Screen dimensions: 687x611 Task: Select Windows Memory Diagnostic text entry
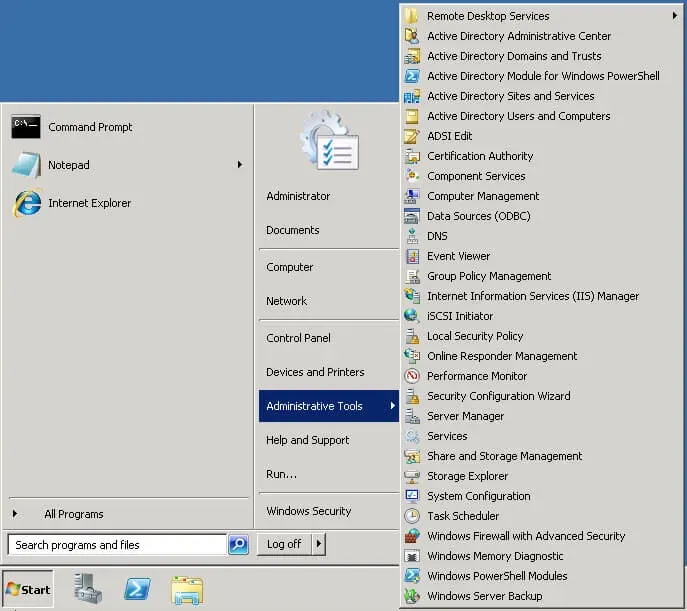click(496, 556)
